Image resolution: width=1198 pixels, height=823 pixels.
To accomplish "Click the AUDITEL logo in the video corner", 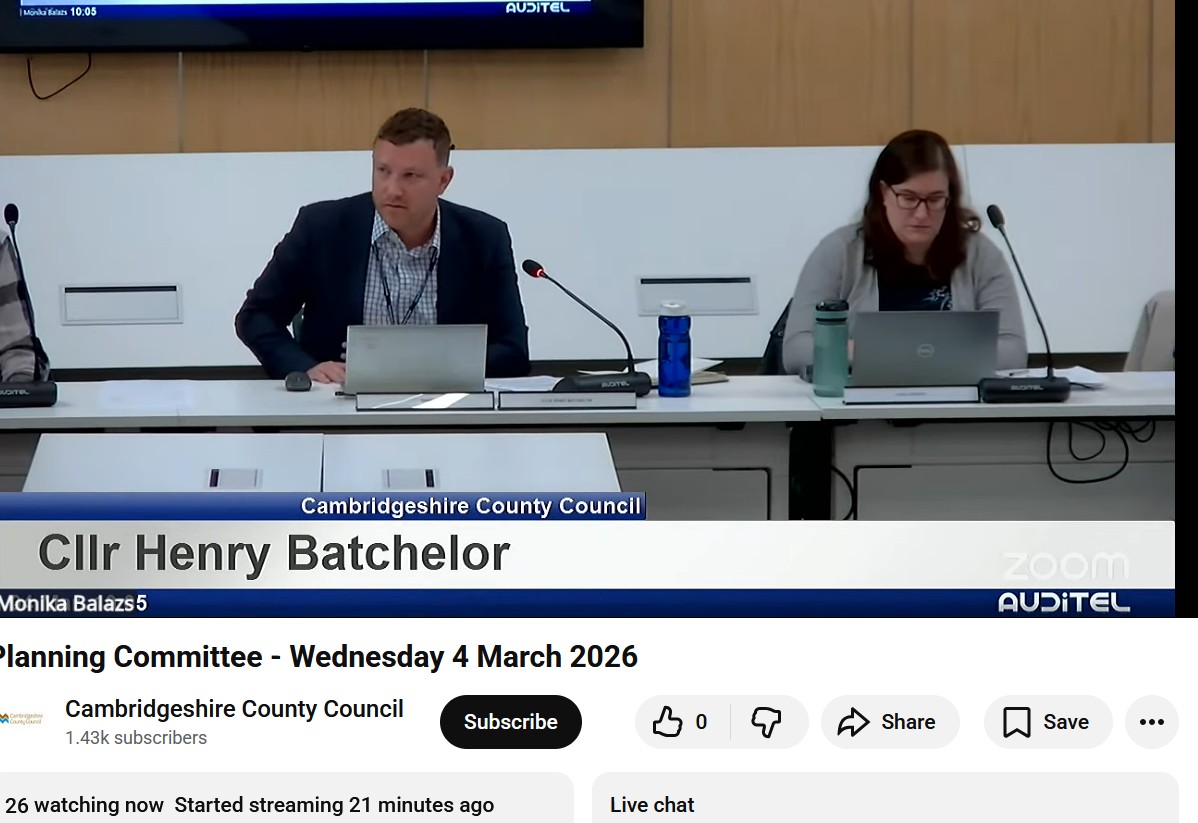I will click(1063, 602).
